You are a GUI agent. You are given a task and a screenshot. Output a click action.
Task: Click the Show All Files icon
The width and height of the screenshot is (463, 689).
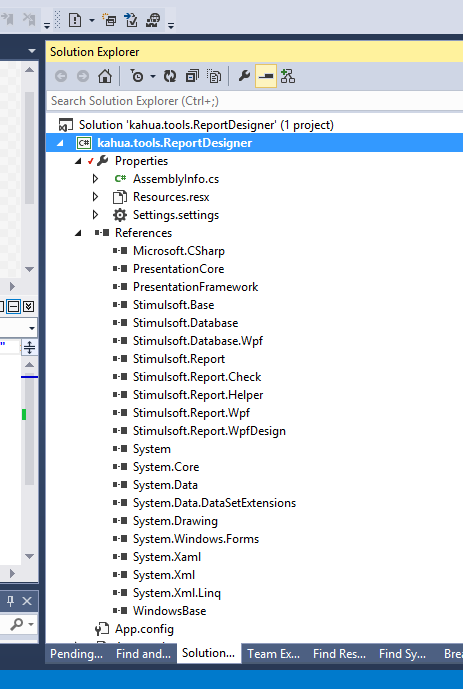[x=214, y=76]
